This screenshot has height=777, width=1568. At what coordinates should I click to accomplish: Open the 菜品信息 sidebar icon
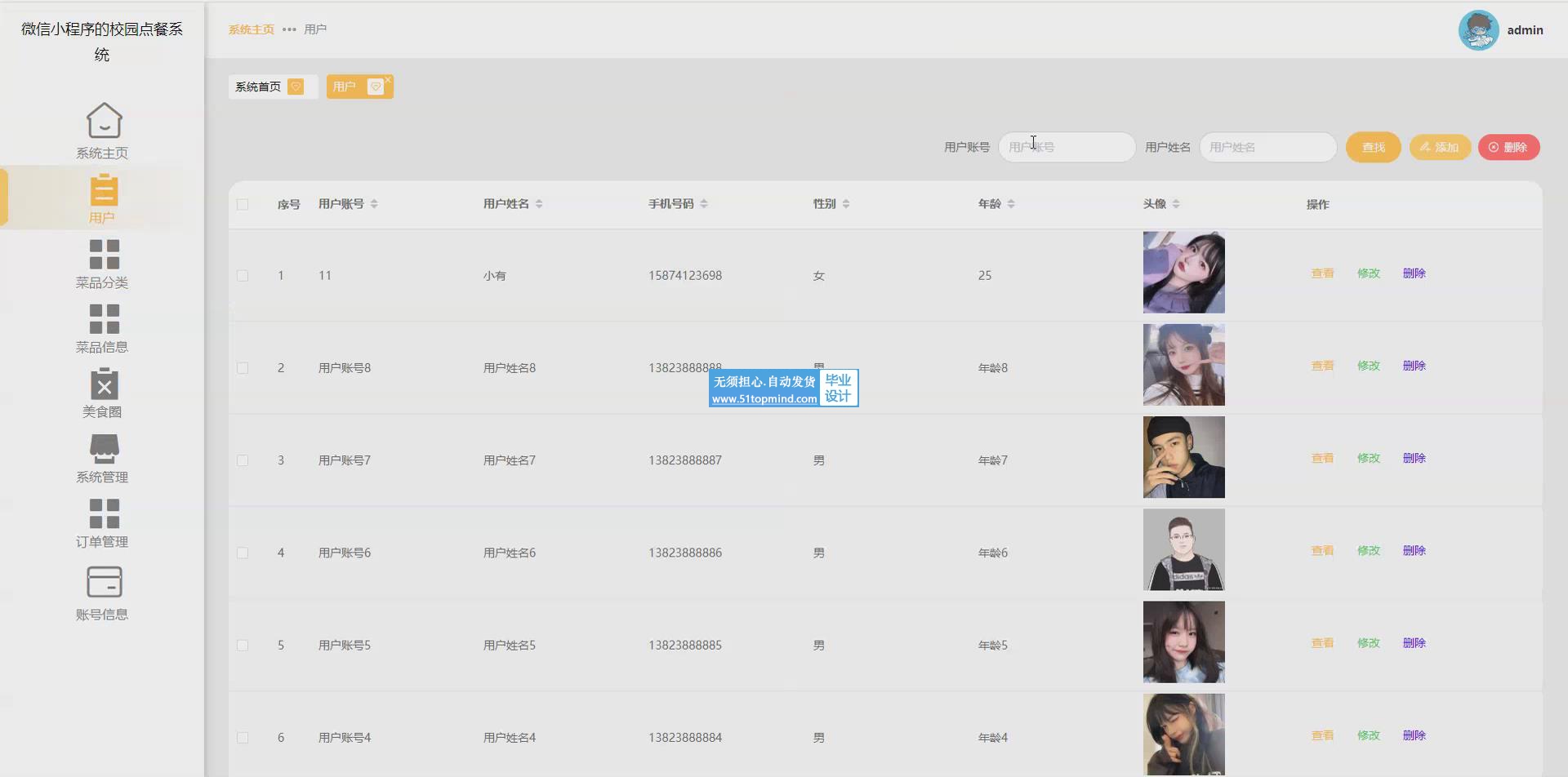(x=104, y=319)
